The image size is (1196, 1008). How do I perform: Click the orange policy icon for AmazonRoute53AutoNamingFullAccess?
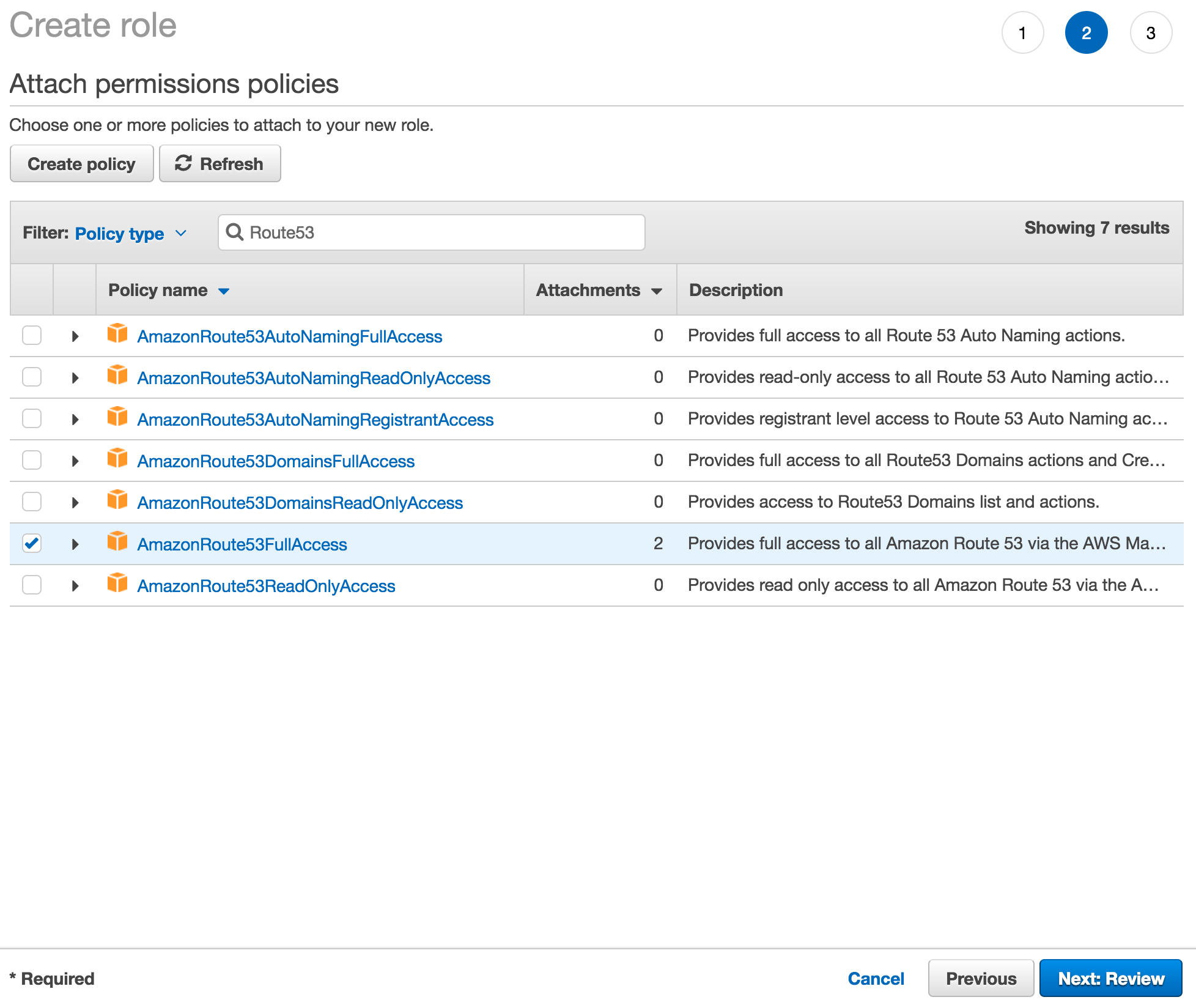[x=117, y=334]
